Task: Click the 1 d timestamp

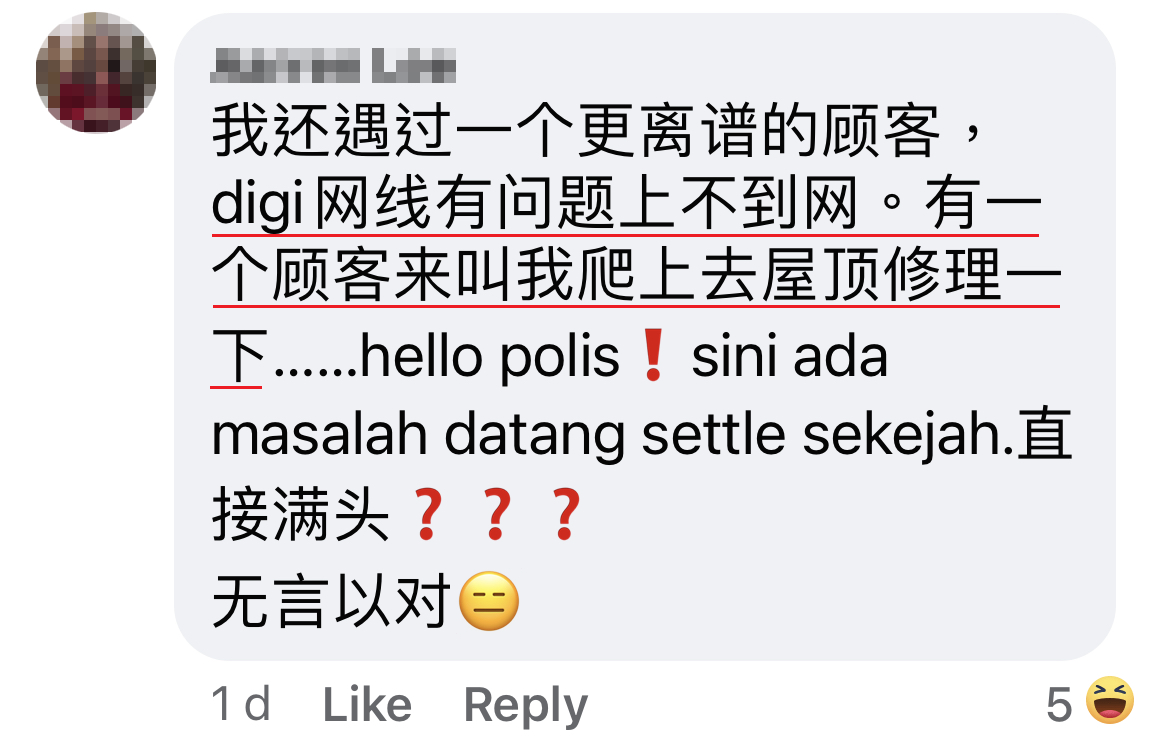Action: click(x=241, y=705)
